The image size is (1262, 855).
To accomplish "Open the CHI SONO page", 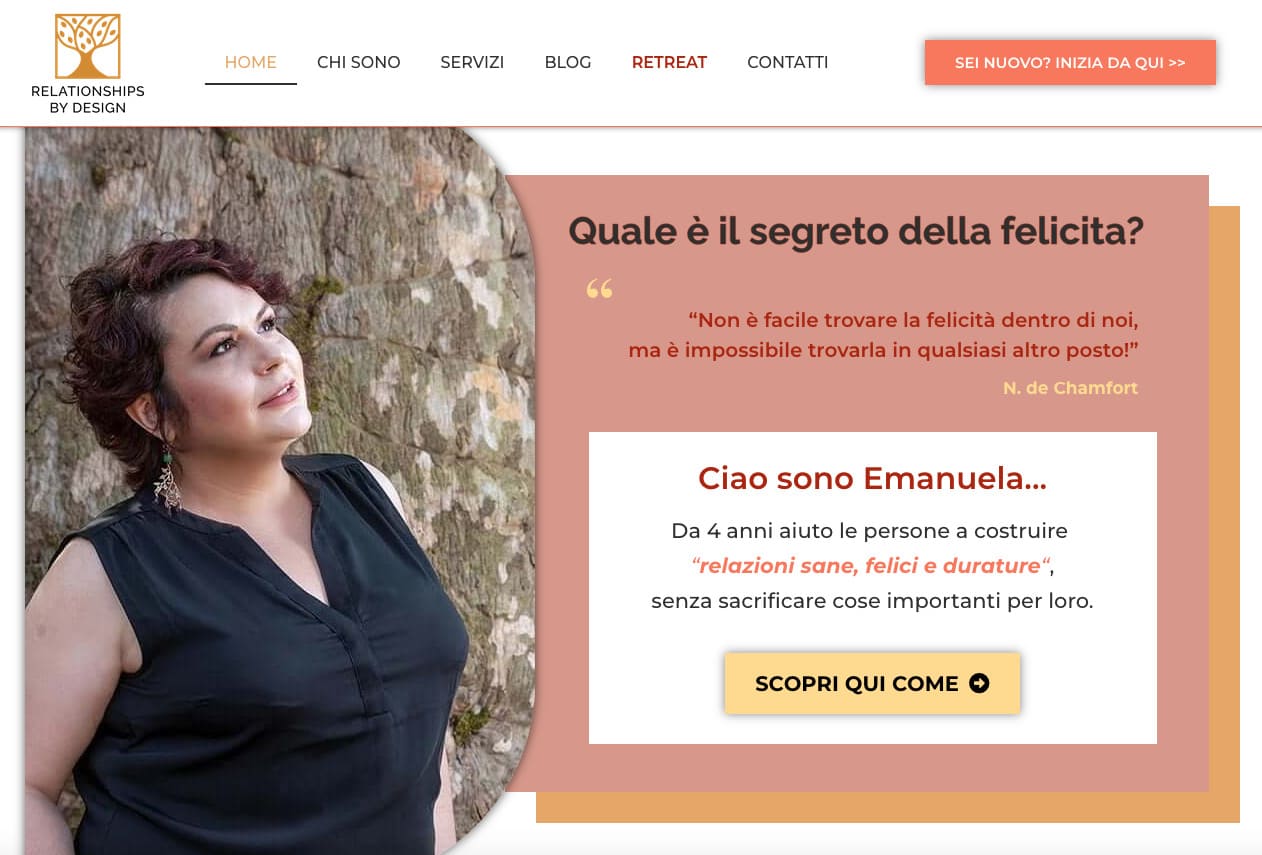I will click(x=359, y=62).
